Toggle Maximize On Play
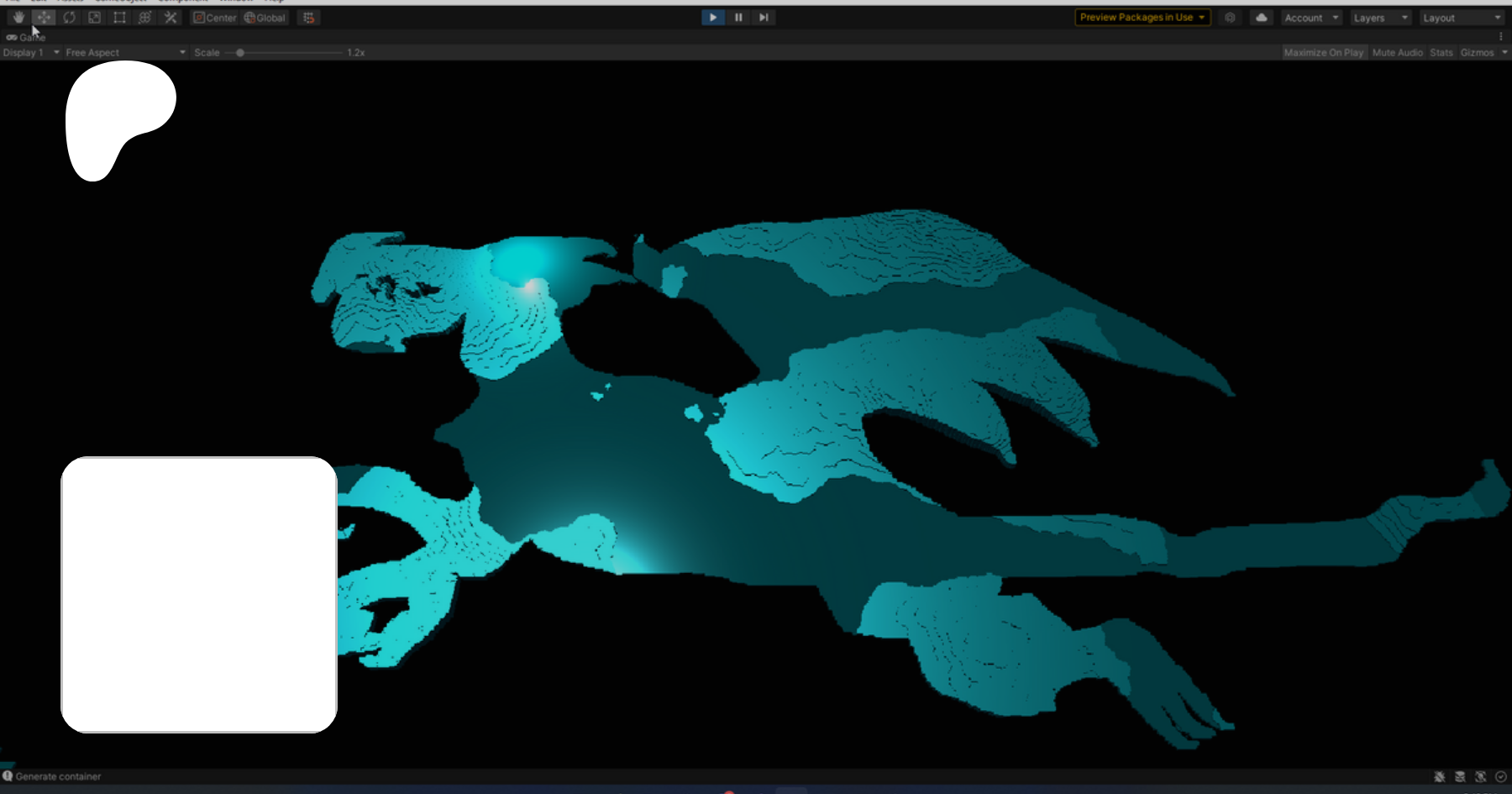Viewport: 1512px width, 794px height. click(x=1323, y=52)
